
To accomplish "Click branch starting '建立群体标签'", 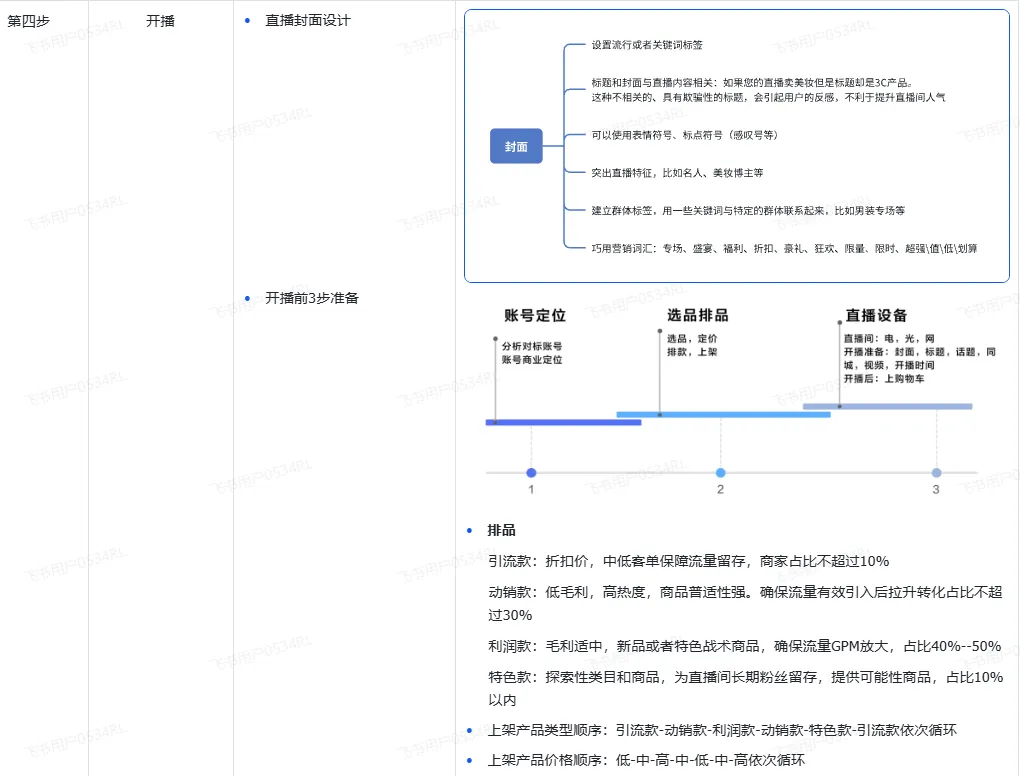I will [x=747, y=210].
